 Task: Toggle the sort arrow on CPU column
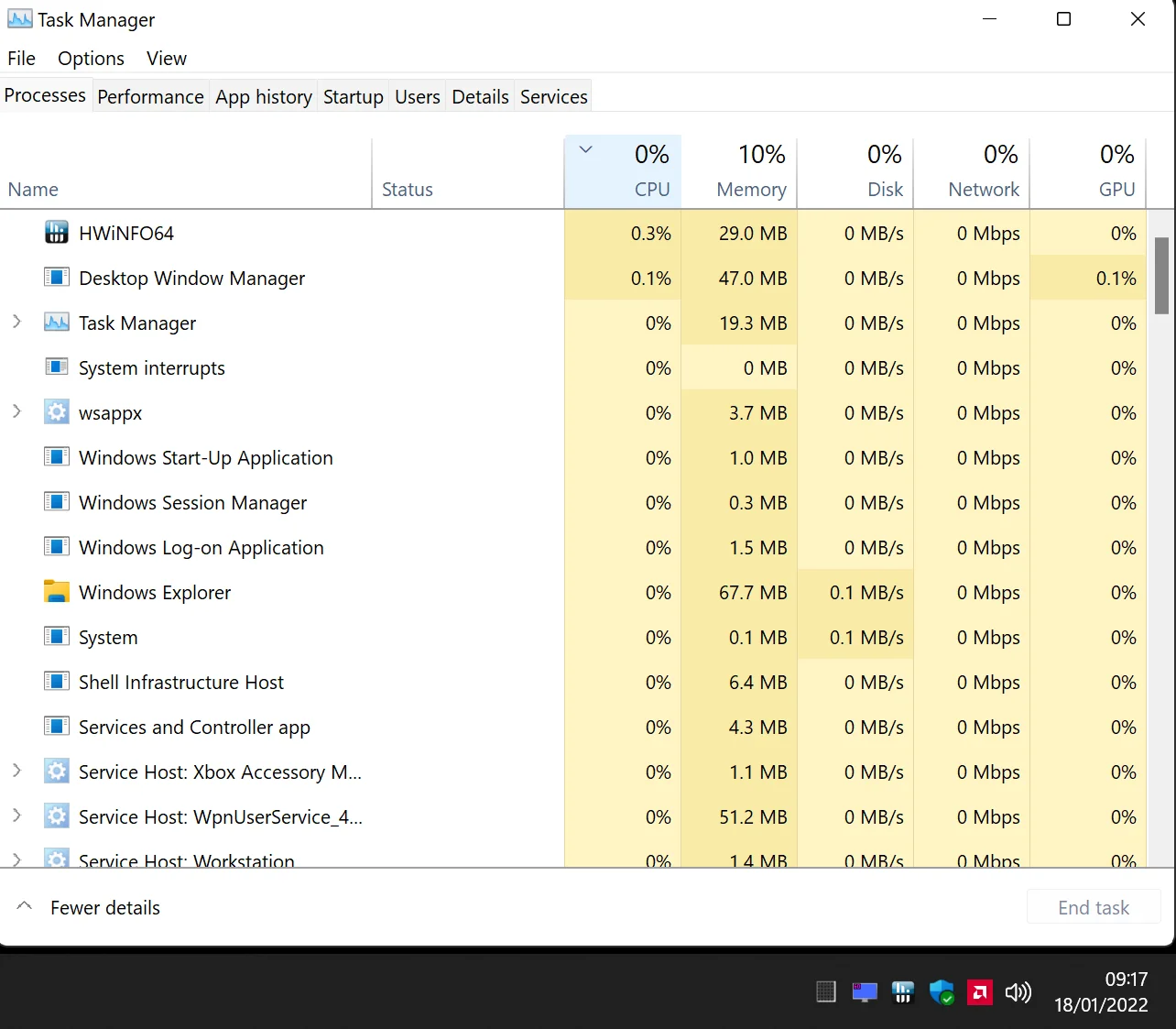(586, 149)
